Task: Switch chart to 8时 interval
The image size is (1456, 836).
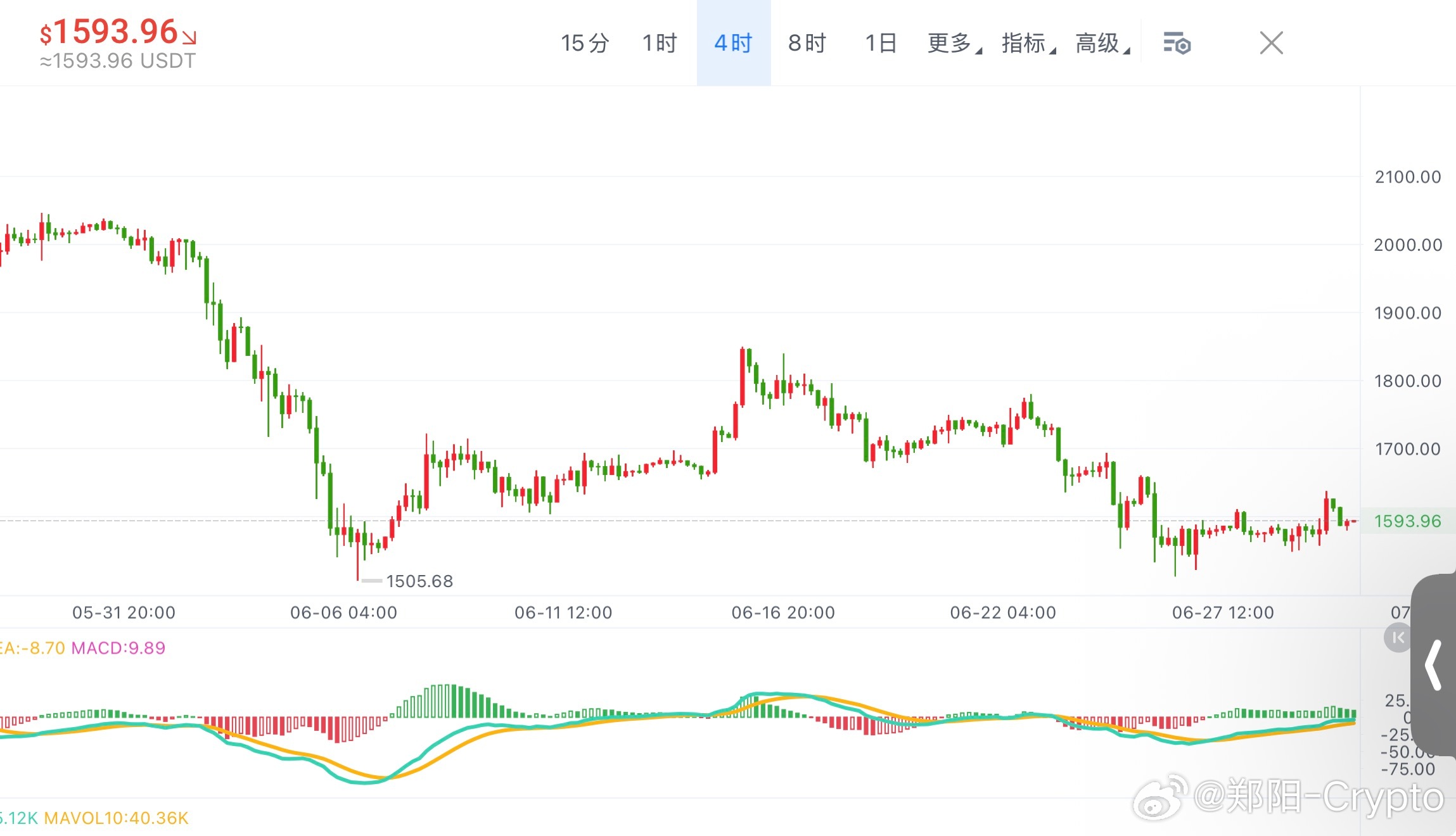Action: (807, 43)
